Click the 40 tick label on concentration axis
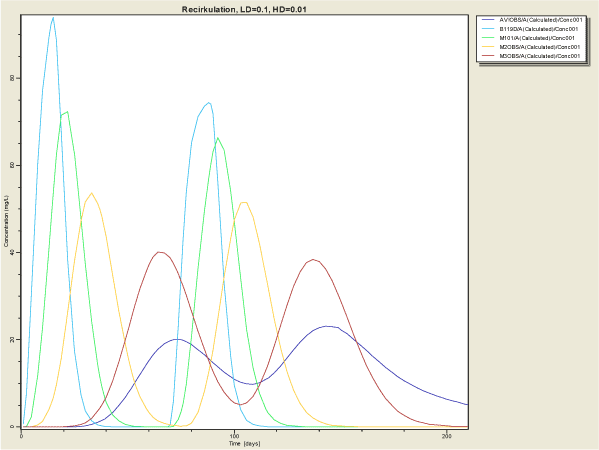The image size is (599, 450). tap(12, 252)
